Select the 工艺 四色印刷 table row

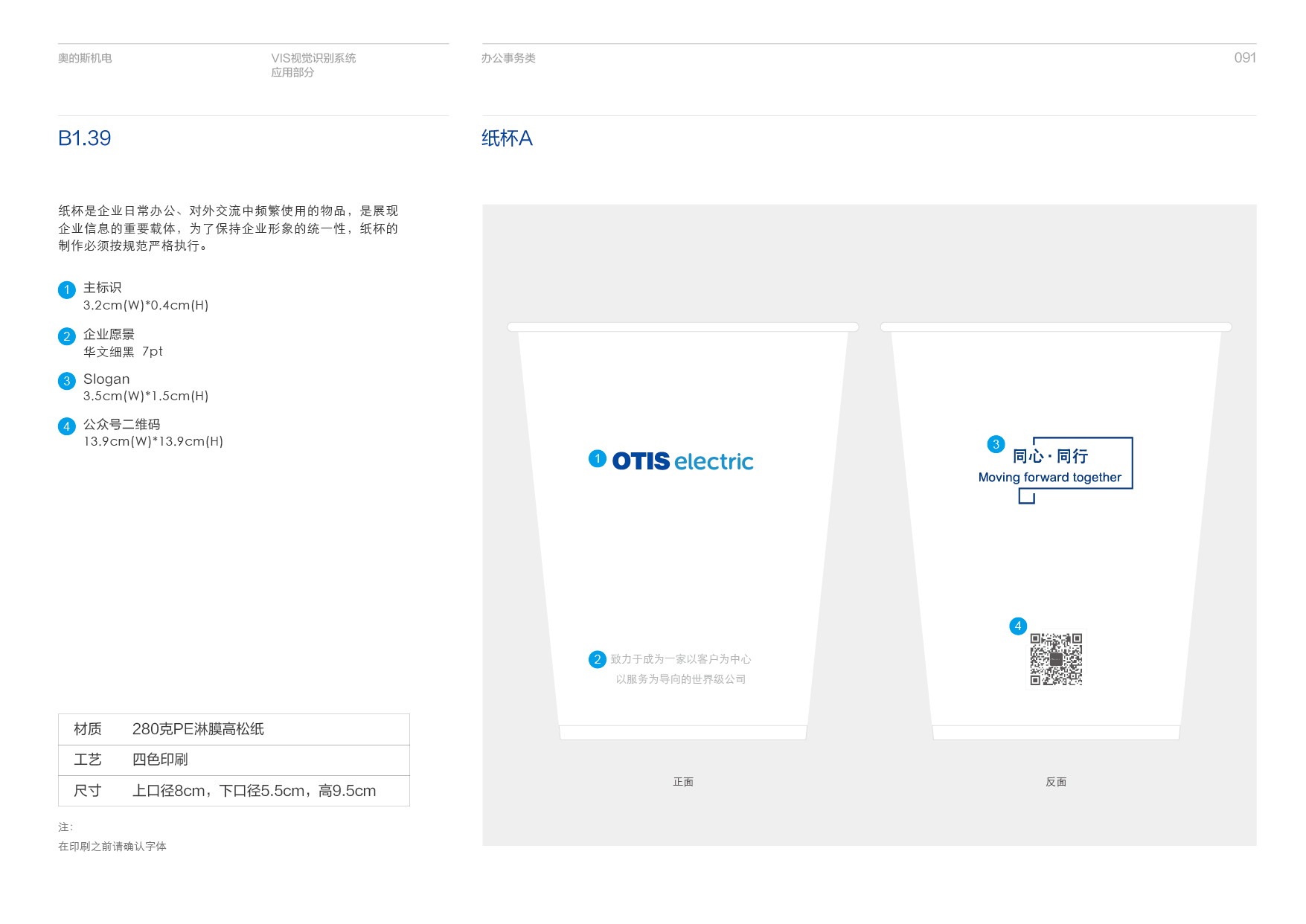pyautogui.click(x=234, y=760)
